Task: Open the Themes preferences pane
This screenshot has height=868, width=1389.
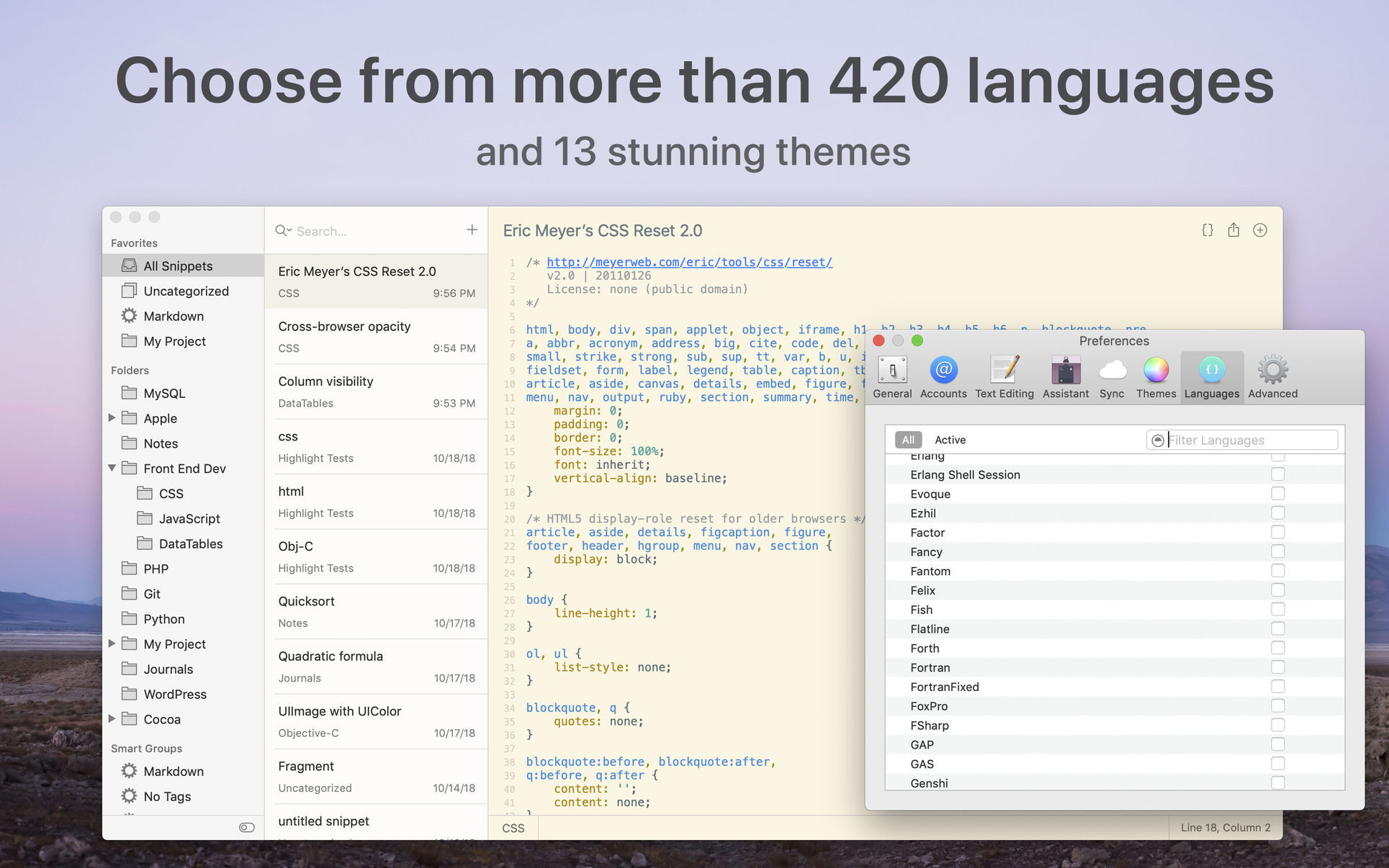Action: click(1155, 374)
